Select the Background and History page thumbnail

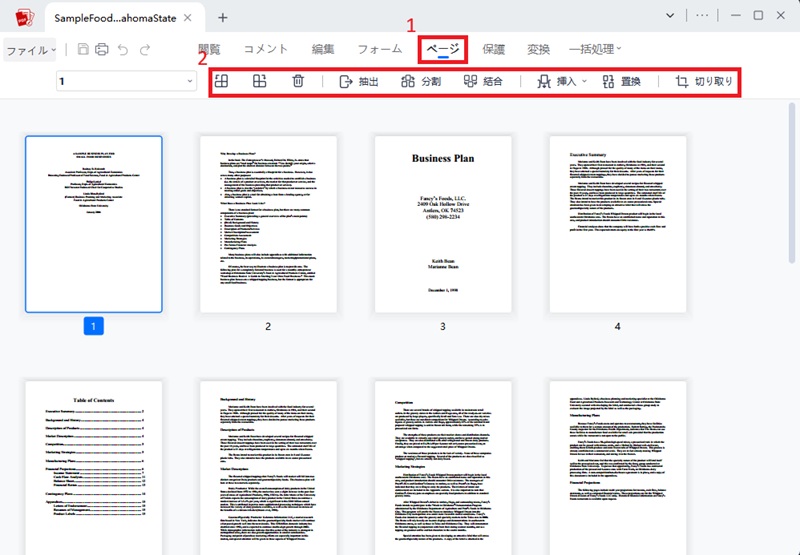(x=268, y=468)
